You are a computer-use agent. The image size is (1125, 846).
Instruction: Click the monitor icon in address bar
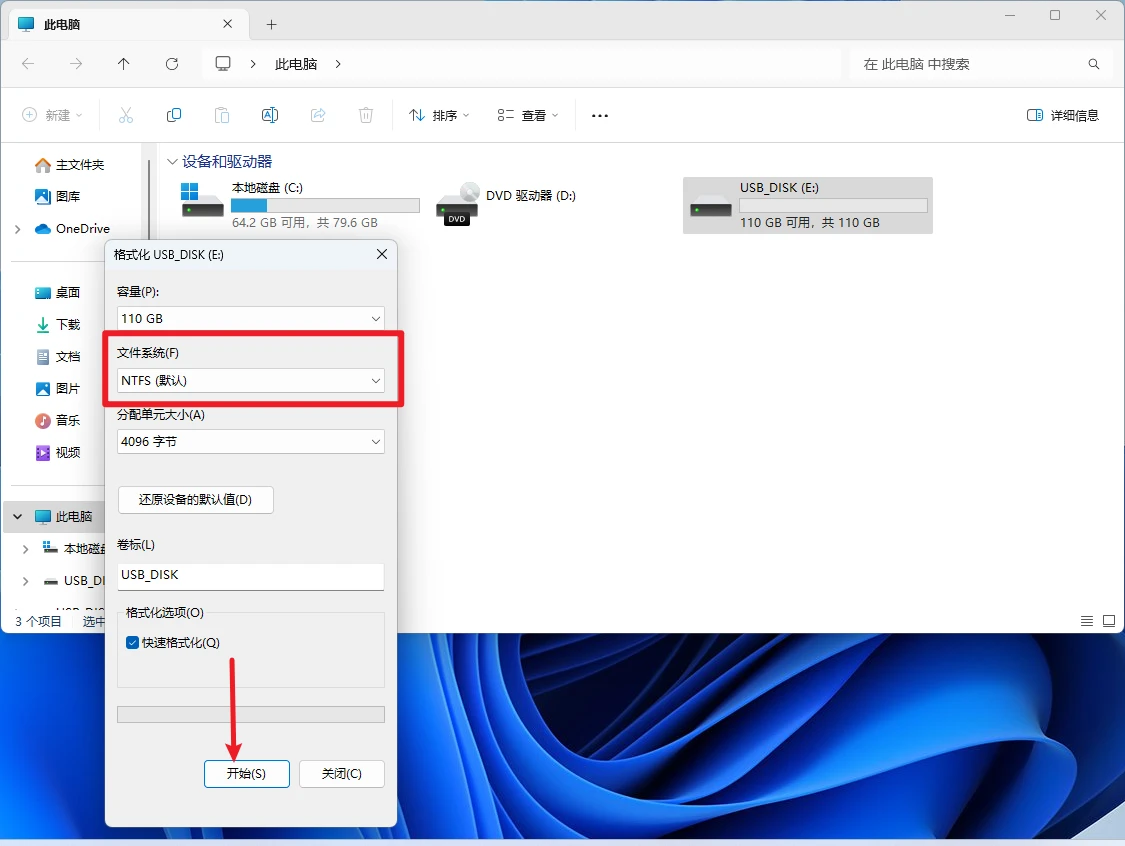223,64
